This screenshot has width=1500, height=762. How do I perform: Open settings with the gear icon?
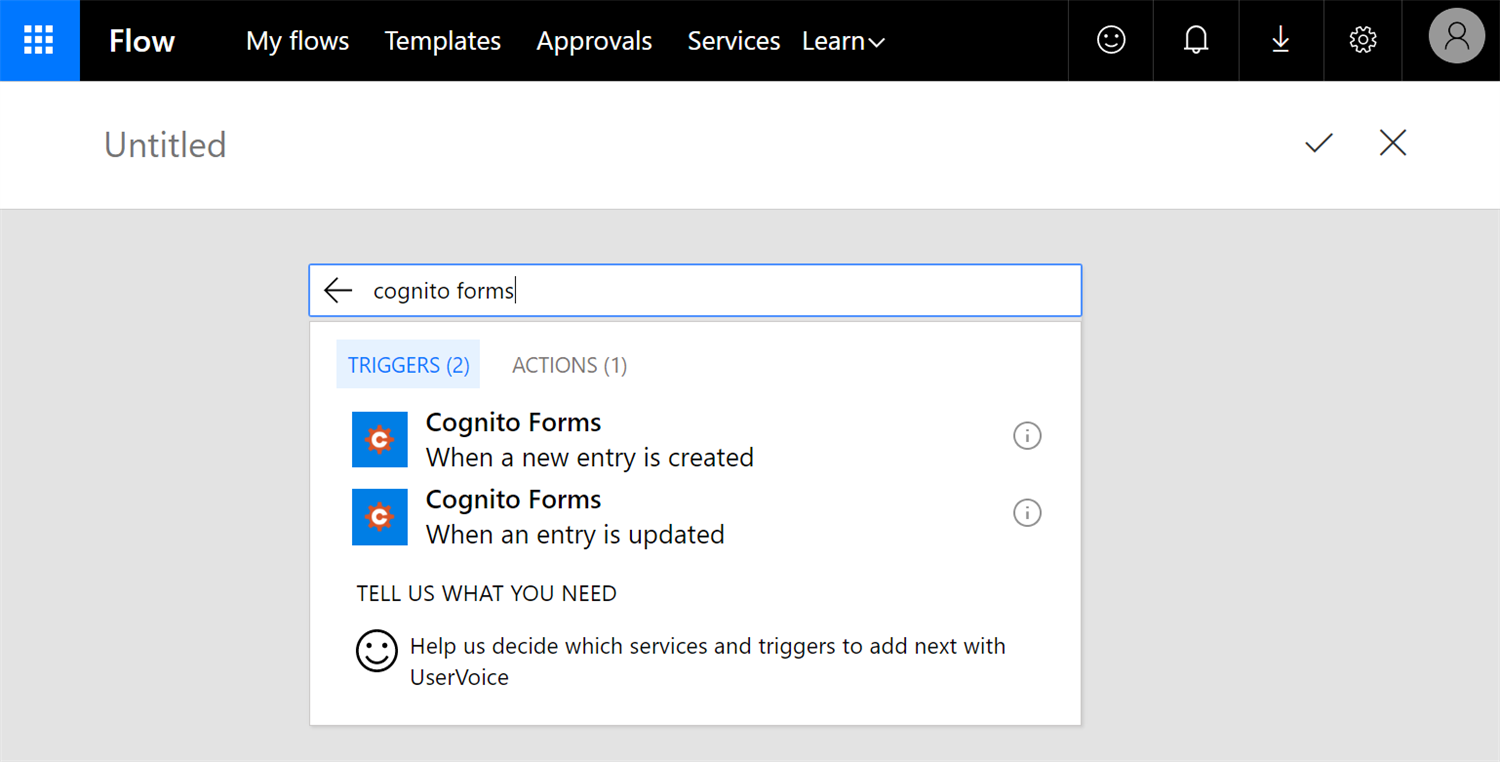1362,40
